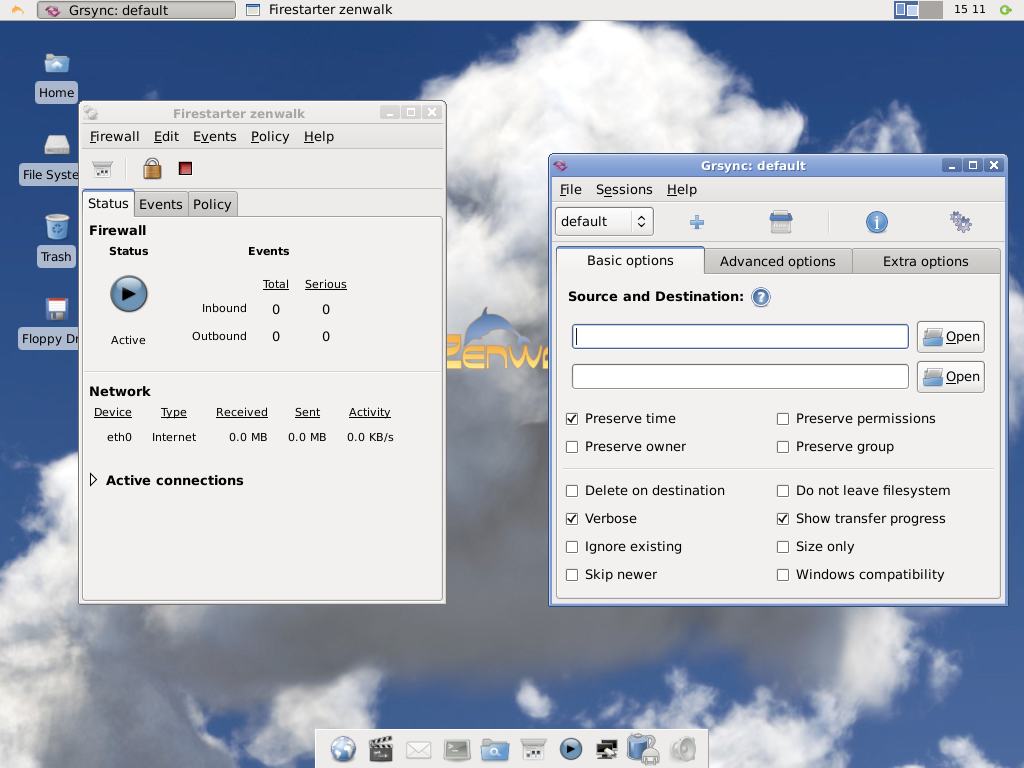Click the Grsync simulation toolbar icon
This screenshot has width=1024, height=768.
pyautogui.click(x=780, y=222)
